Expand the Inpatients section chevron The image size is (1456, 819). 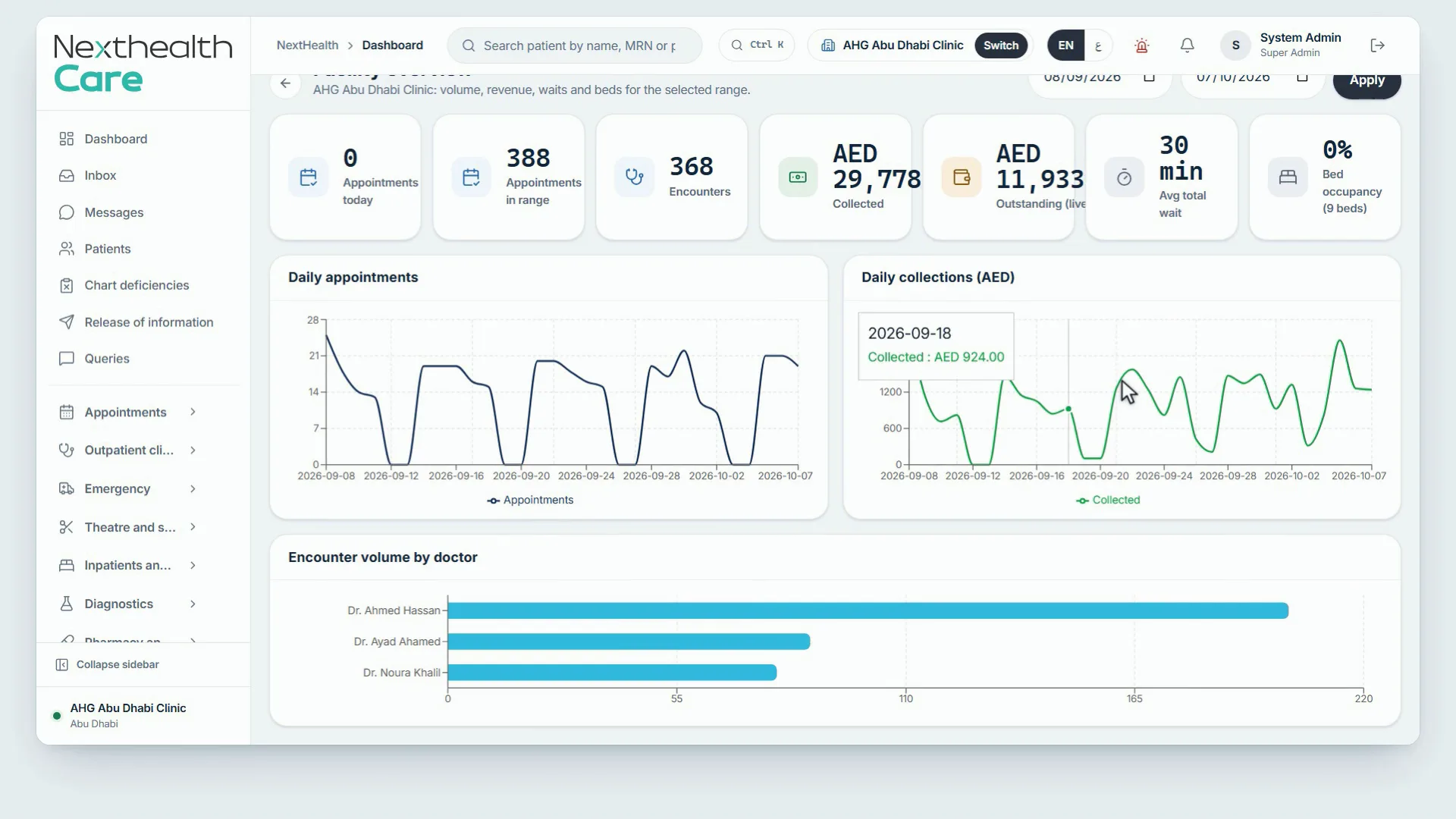coord(193,565)
